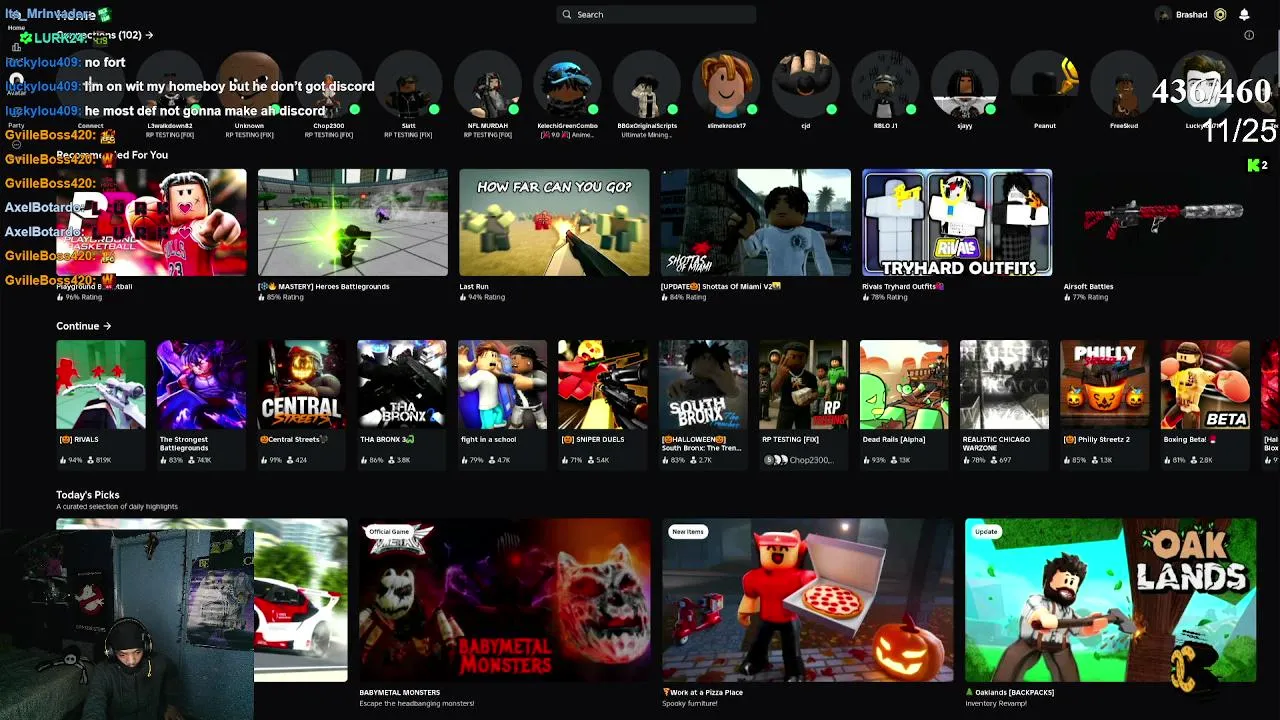This screenshot has height=720, width=1280.
Task: Open the Heroes Battlegrounds game thumbnail
Action: pyautogui.click(x=353, y=222)
